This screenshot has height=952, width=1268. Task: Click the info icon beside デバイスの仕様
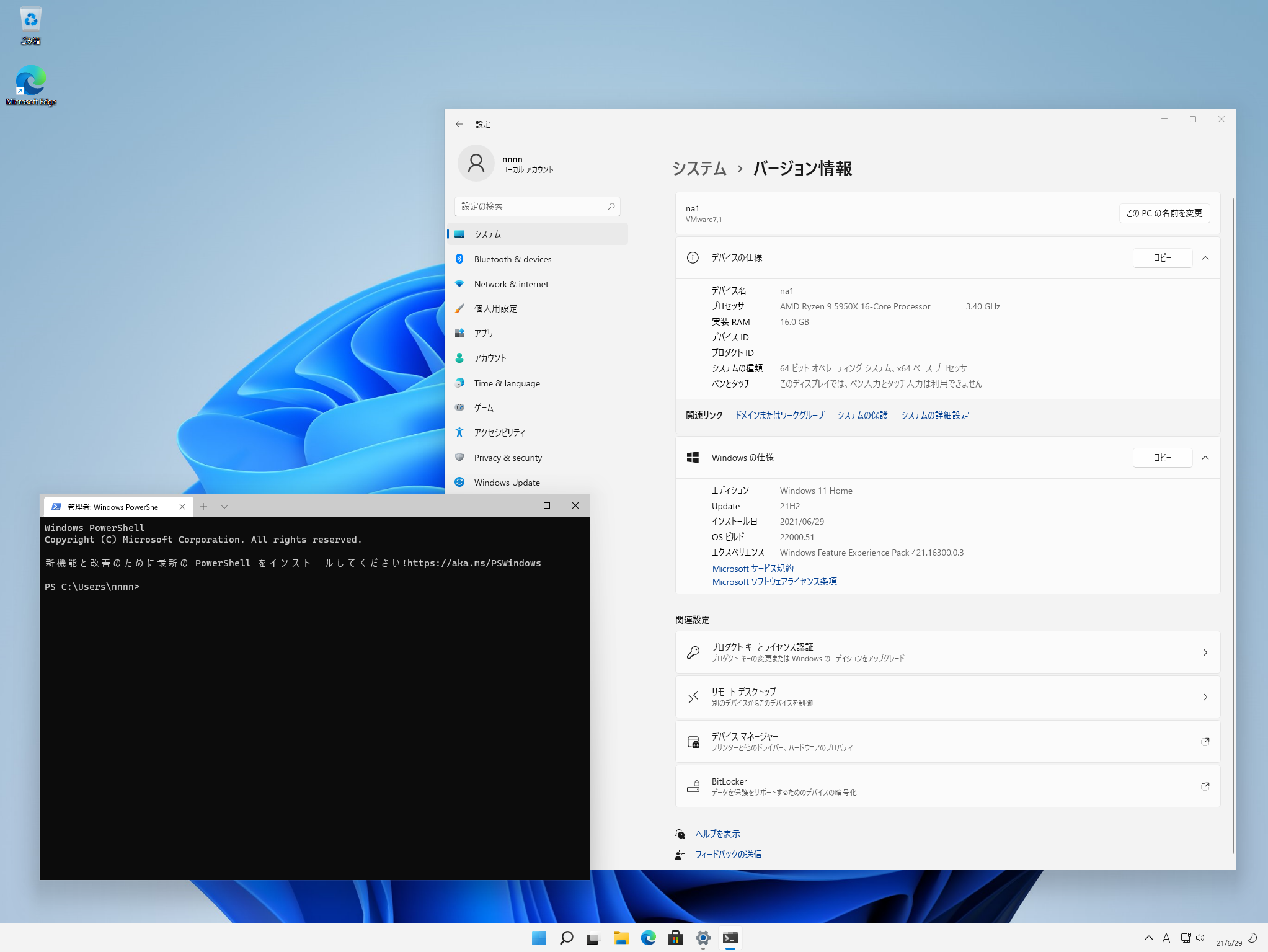693,258
